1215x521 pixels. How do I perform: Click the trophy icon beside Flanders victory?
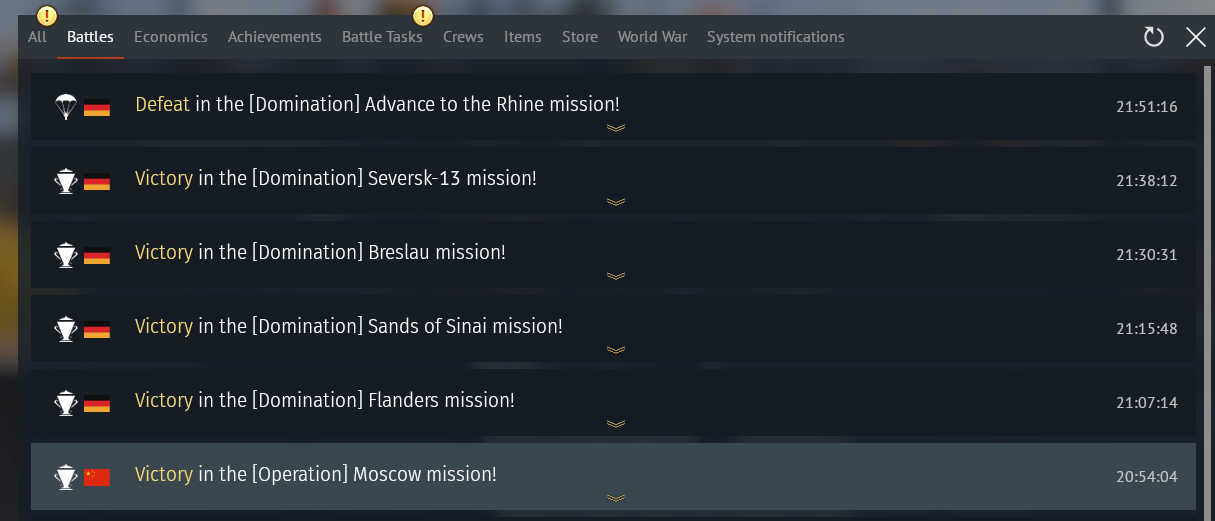[66, 402]
